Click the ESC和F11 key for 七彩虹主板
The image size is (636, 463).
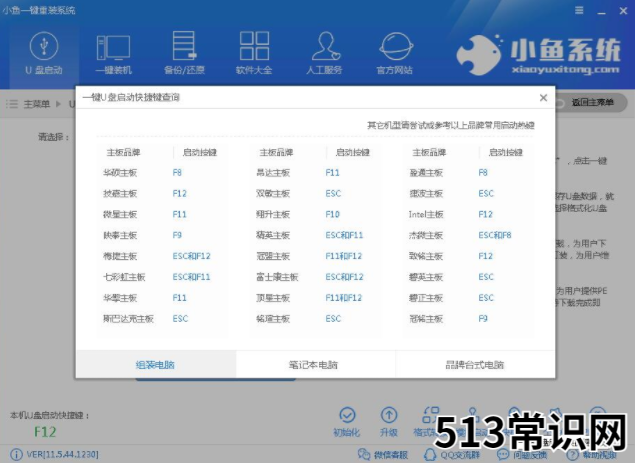click(x=191, y=277)
